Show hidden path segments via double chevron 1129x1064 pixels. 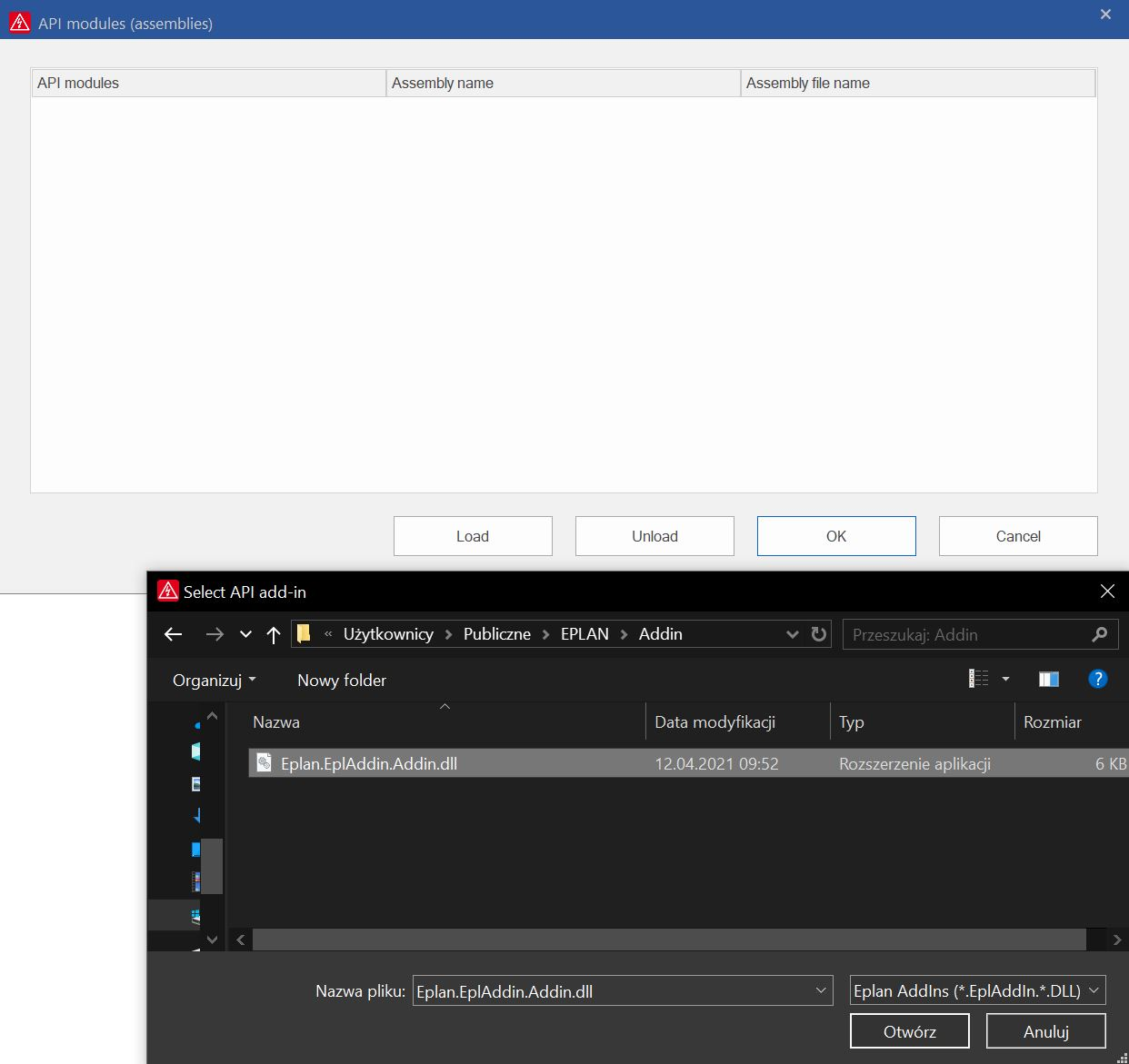coord(328,634)
